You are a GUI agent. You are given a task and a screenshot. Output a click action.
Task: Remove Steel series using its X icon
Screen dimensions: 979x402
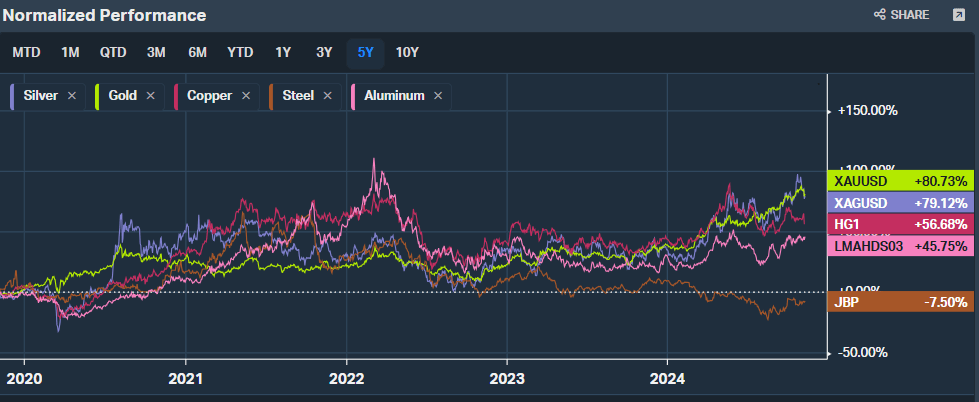coord(328,96)
